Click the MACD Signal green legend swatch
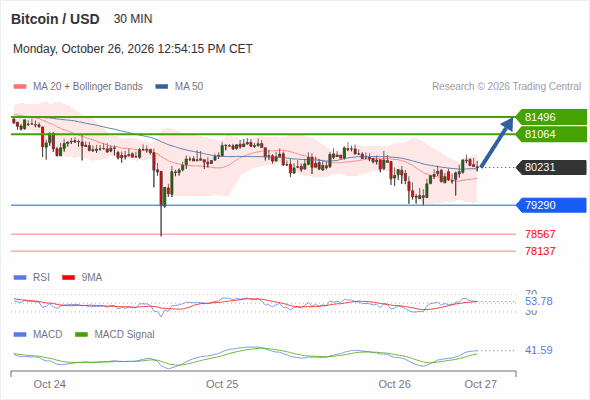The width and height of the screenshot is (590, 400). coord(82,335)
